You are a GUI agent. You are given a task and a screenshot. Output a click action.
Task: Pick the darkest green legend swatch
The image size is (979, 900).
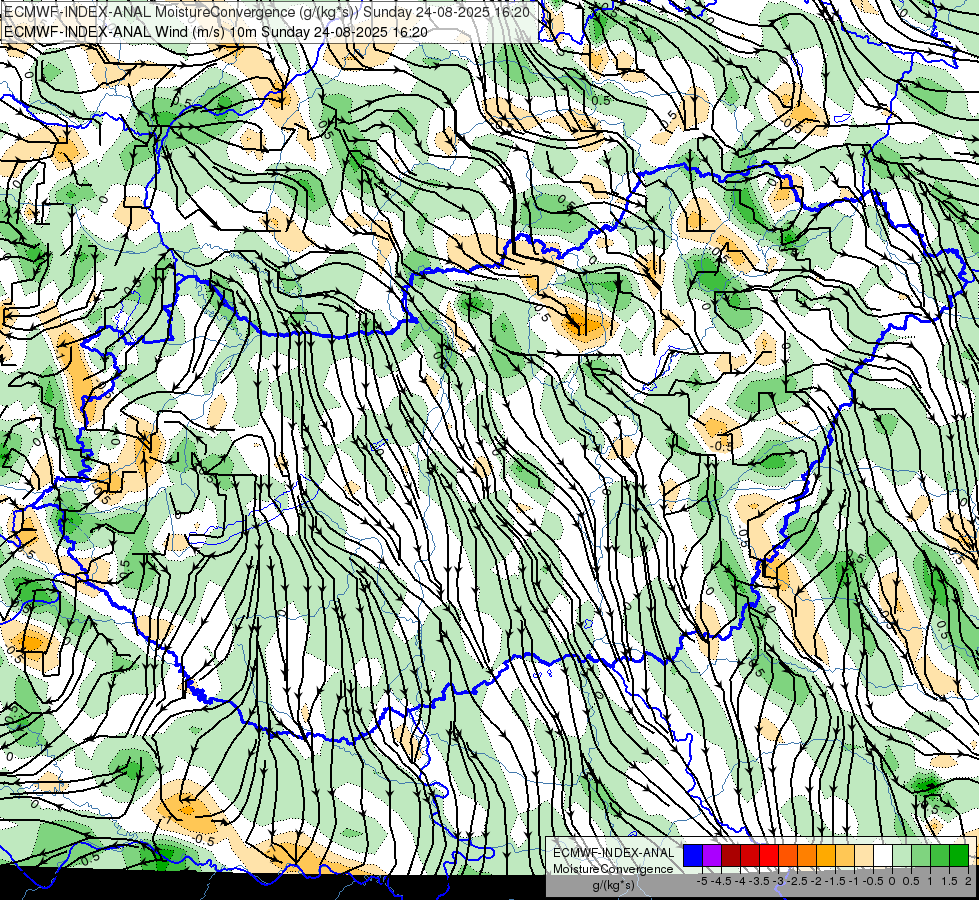coord(959,855)
